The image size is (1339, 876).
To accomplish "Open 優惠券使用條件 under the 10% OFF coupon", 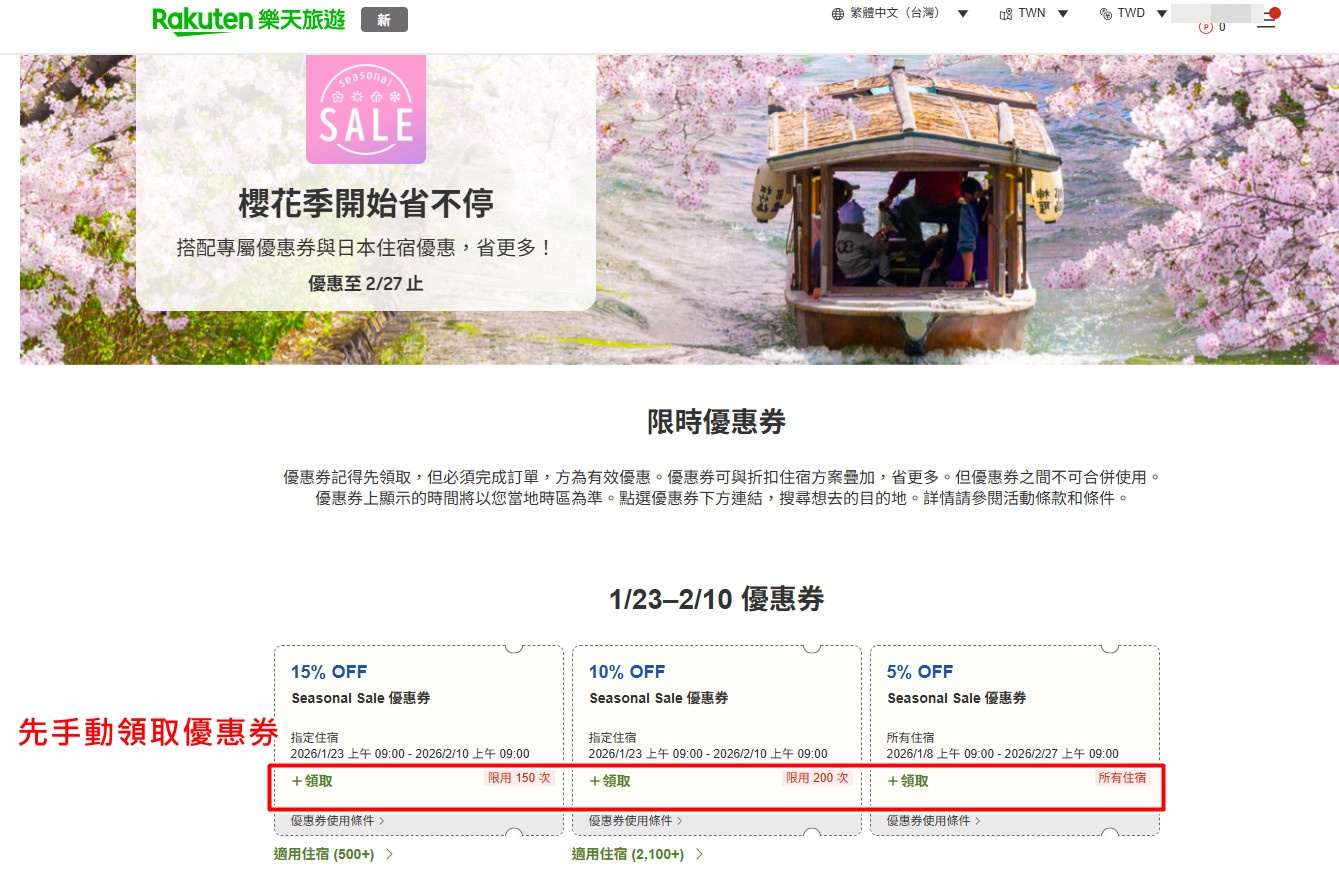I will click(x=635, y=821).
